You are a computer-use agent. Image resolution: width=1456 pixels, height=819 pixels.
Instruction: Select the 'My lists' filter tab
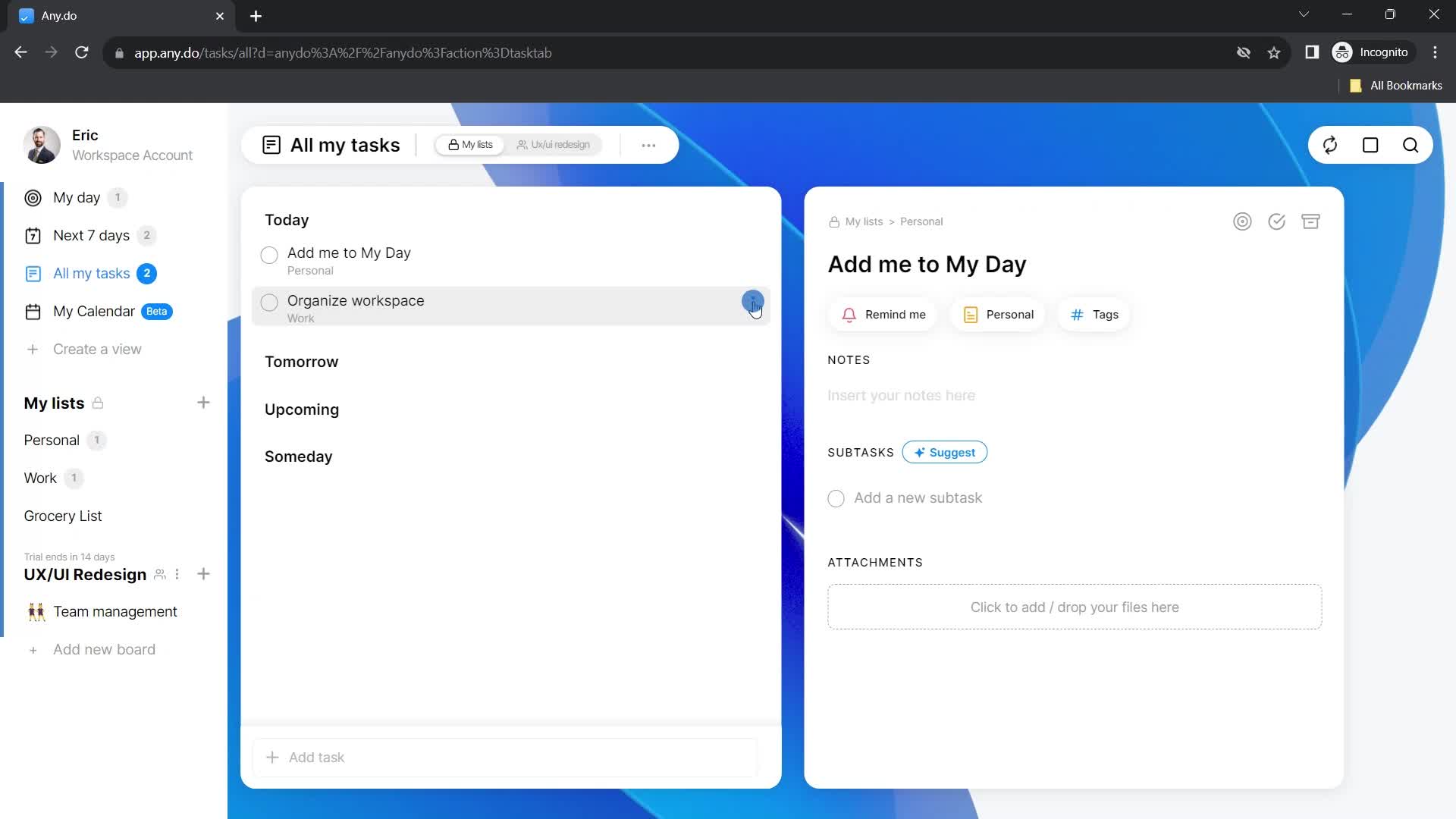coord(471,144)
